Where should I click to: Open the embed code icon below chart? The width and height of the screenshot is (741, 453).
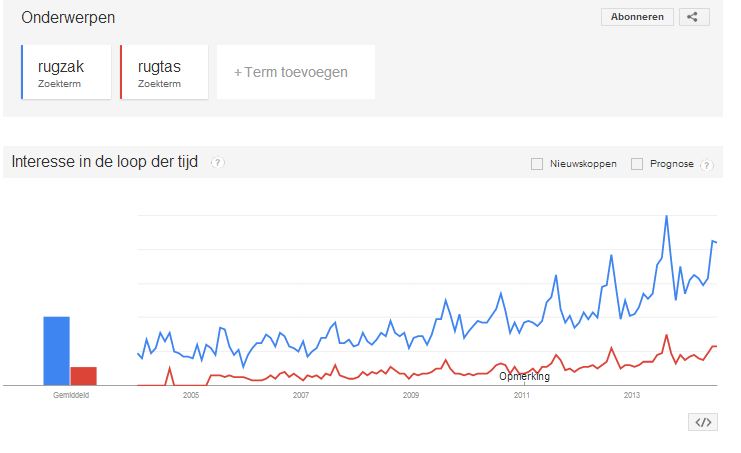click(x=703, y=422)
